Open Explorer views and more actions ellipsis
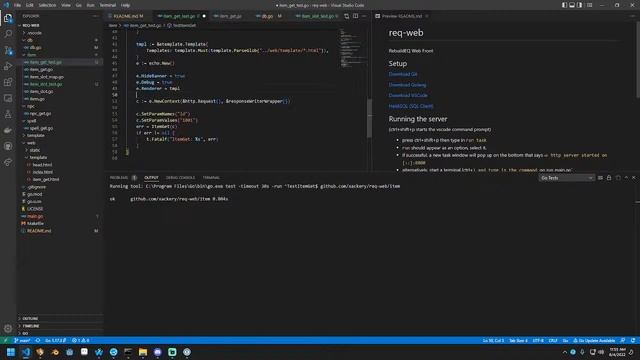The image size is (640, 360). coord(96,16)
